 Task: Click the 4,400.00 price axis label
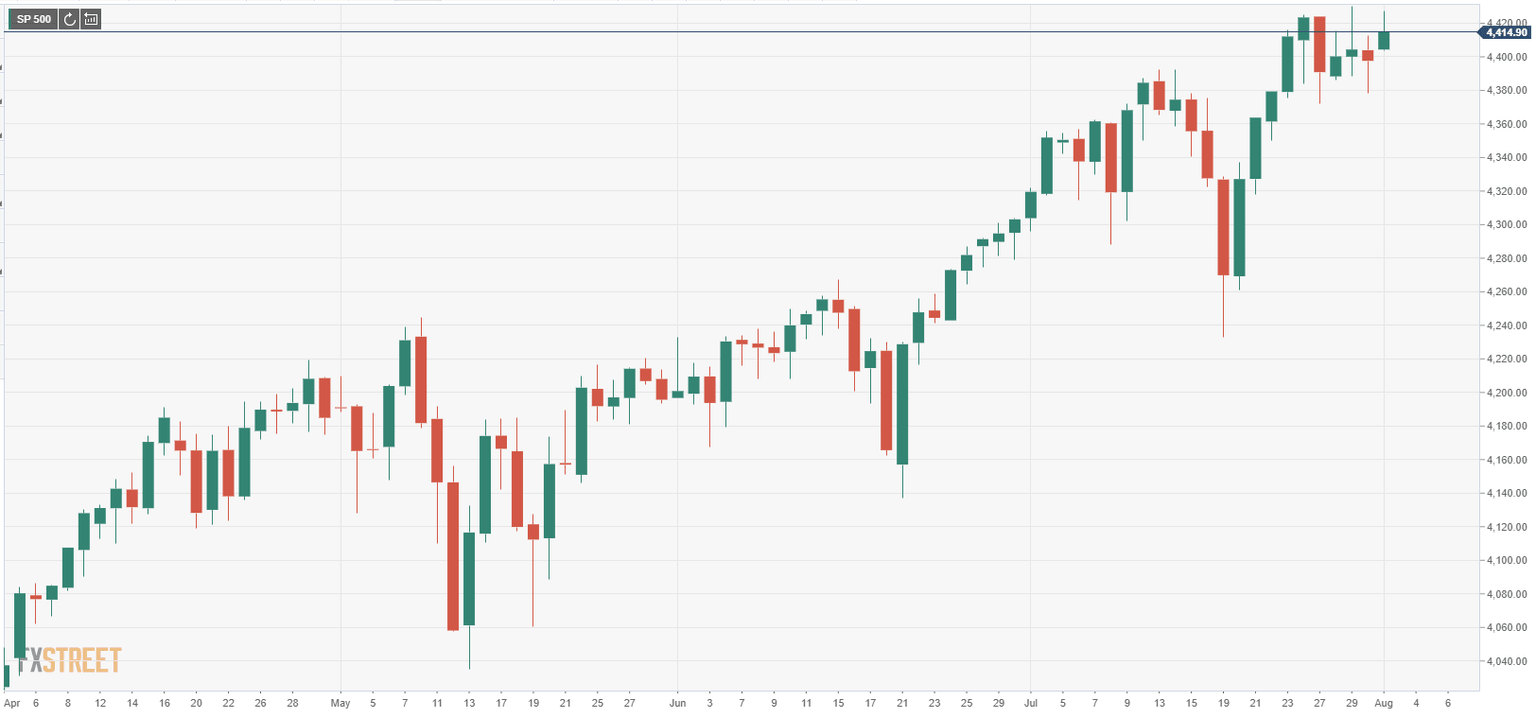[1505, 57]
